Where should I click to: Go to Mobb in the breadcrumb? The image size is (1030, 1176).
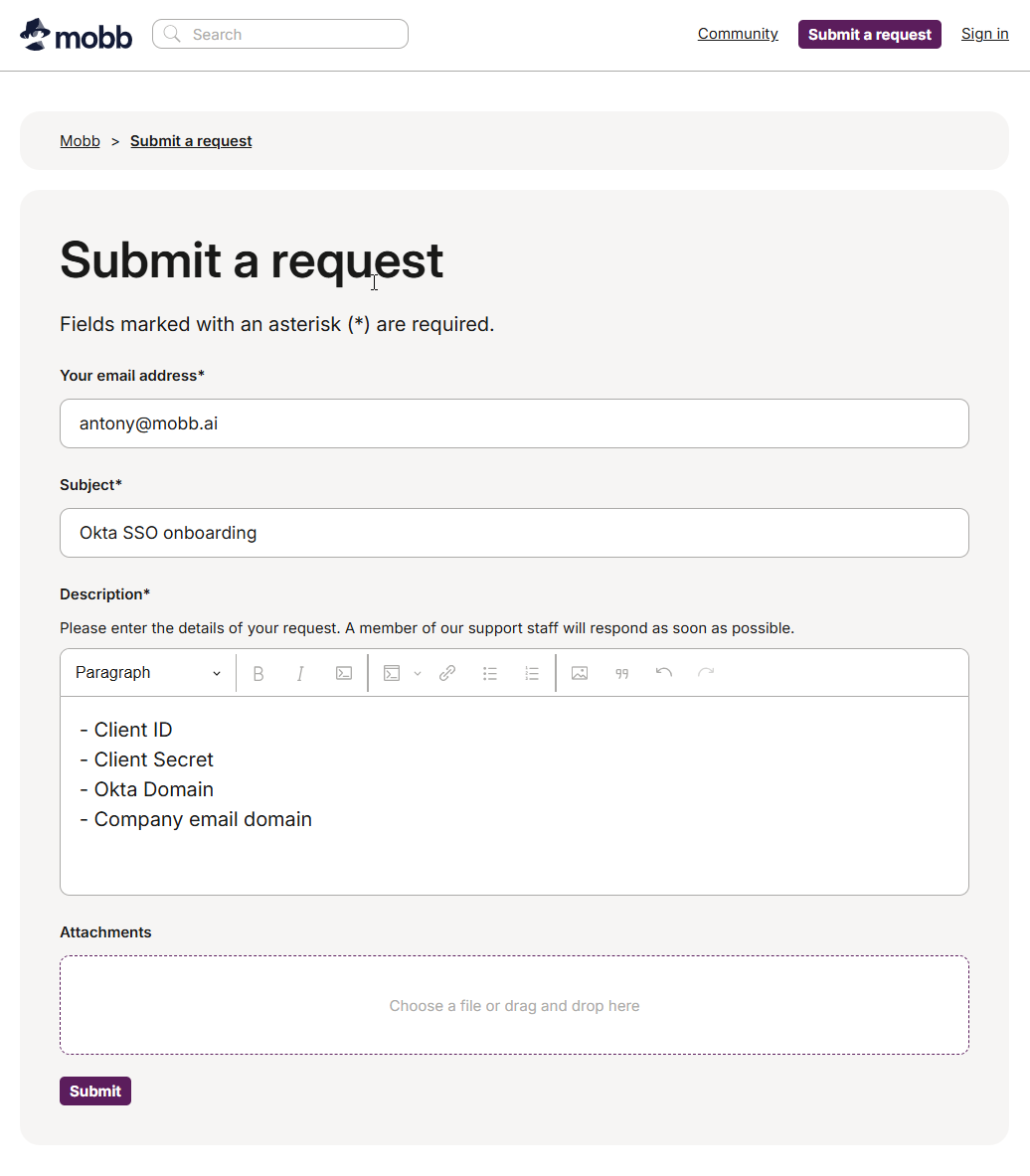[80, 141]
